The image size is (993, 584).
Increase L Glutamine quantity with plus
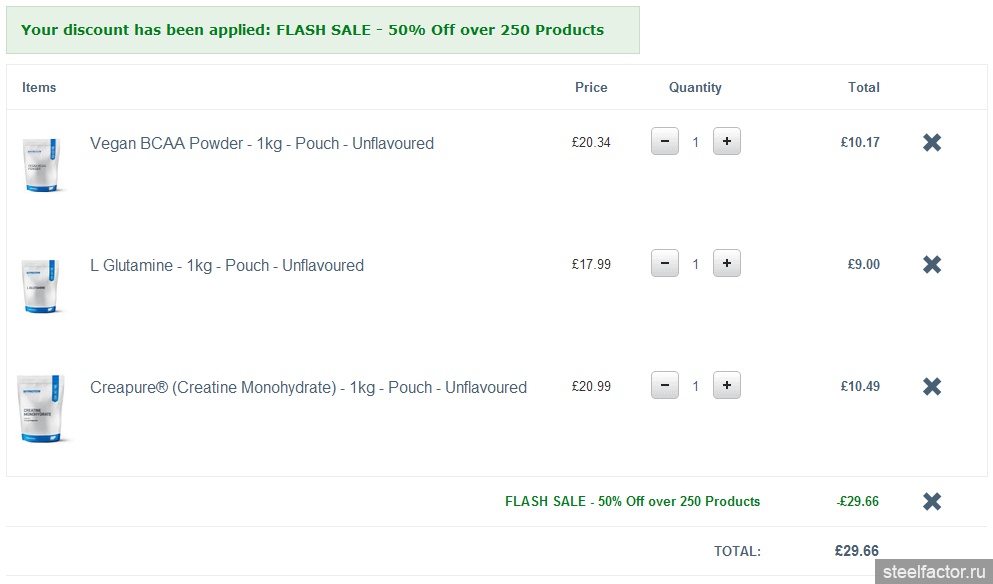pos(726,264)
